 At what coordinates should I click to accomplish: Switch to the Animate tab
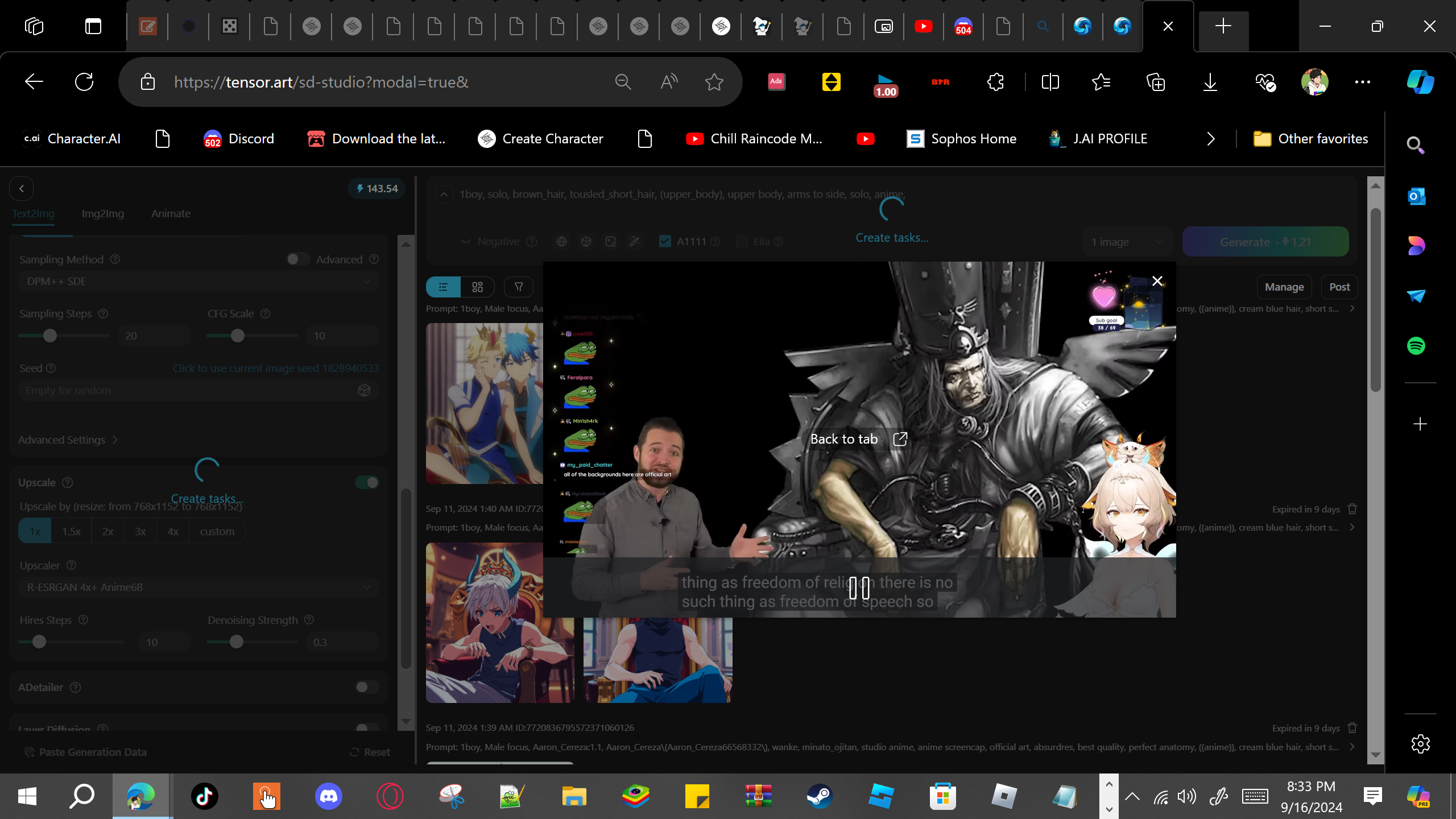(x=171, y=214)
